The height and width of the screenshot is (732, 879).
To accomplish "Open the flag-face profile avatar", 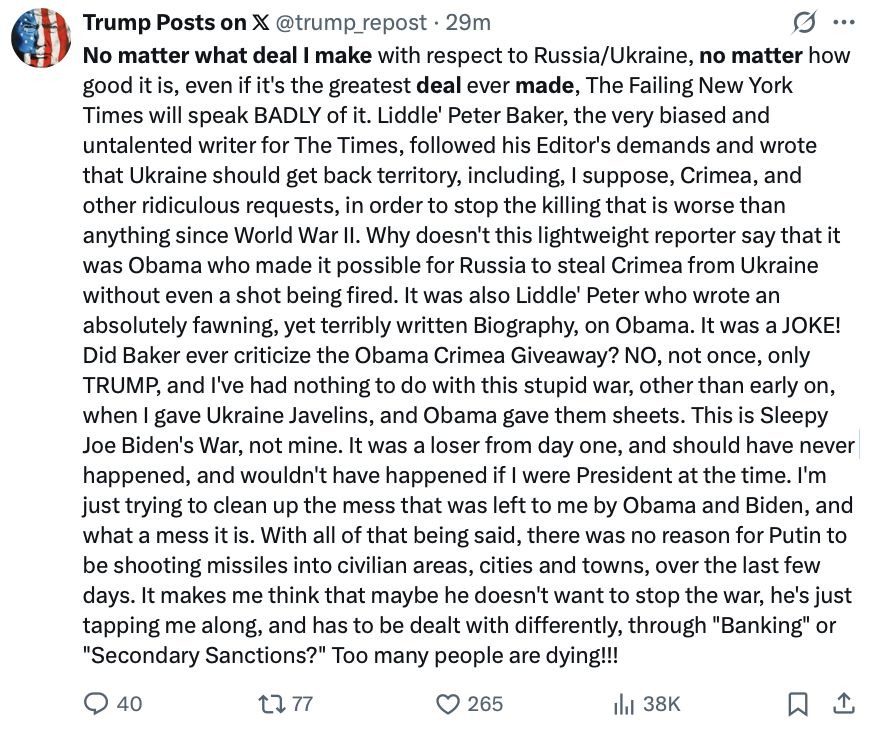I will click(40, 39).
